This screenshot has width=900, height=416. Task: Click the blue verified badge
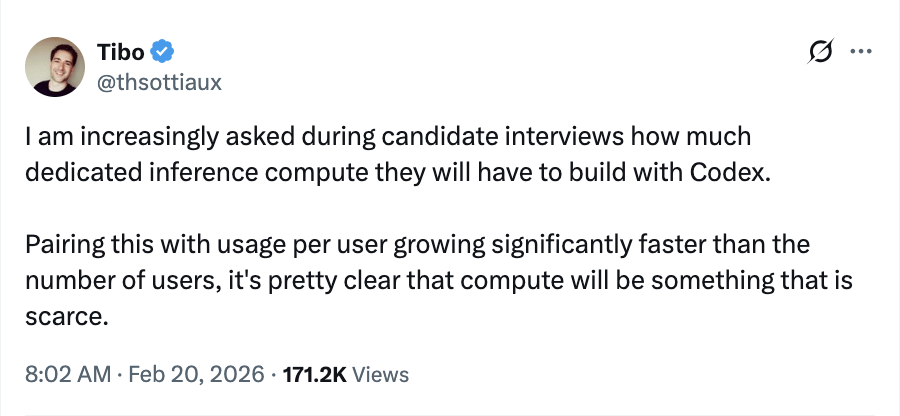(163, 51)
